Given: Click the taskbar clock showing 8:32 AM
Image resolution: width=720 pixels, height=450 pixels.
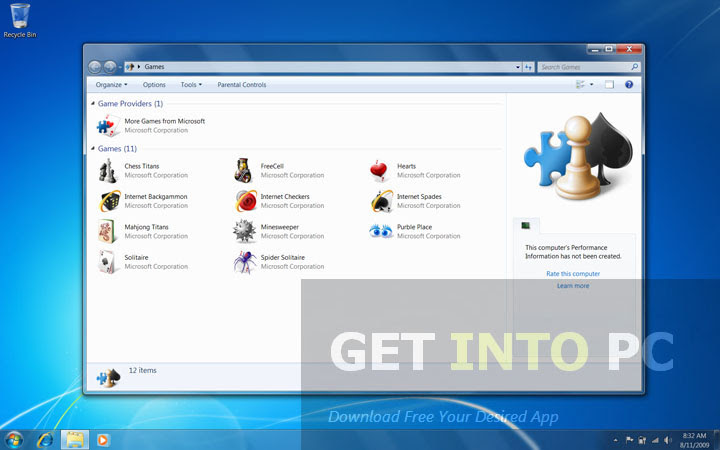Looking at the screenshot, I should point(694,440).
